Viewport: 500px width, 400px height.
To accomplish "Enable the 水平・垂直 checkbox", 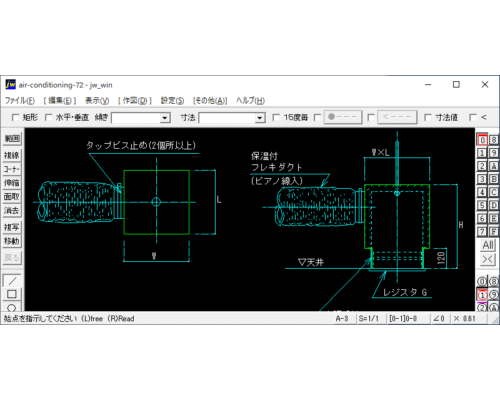I will 48,117.
